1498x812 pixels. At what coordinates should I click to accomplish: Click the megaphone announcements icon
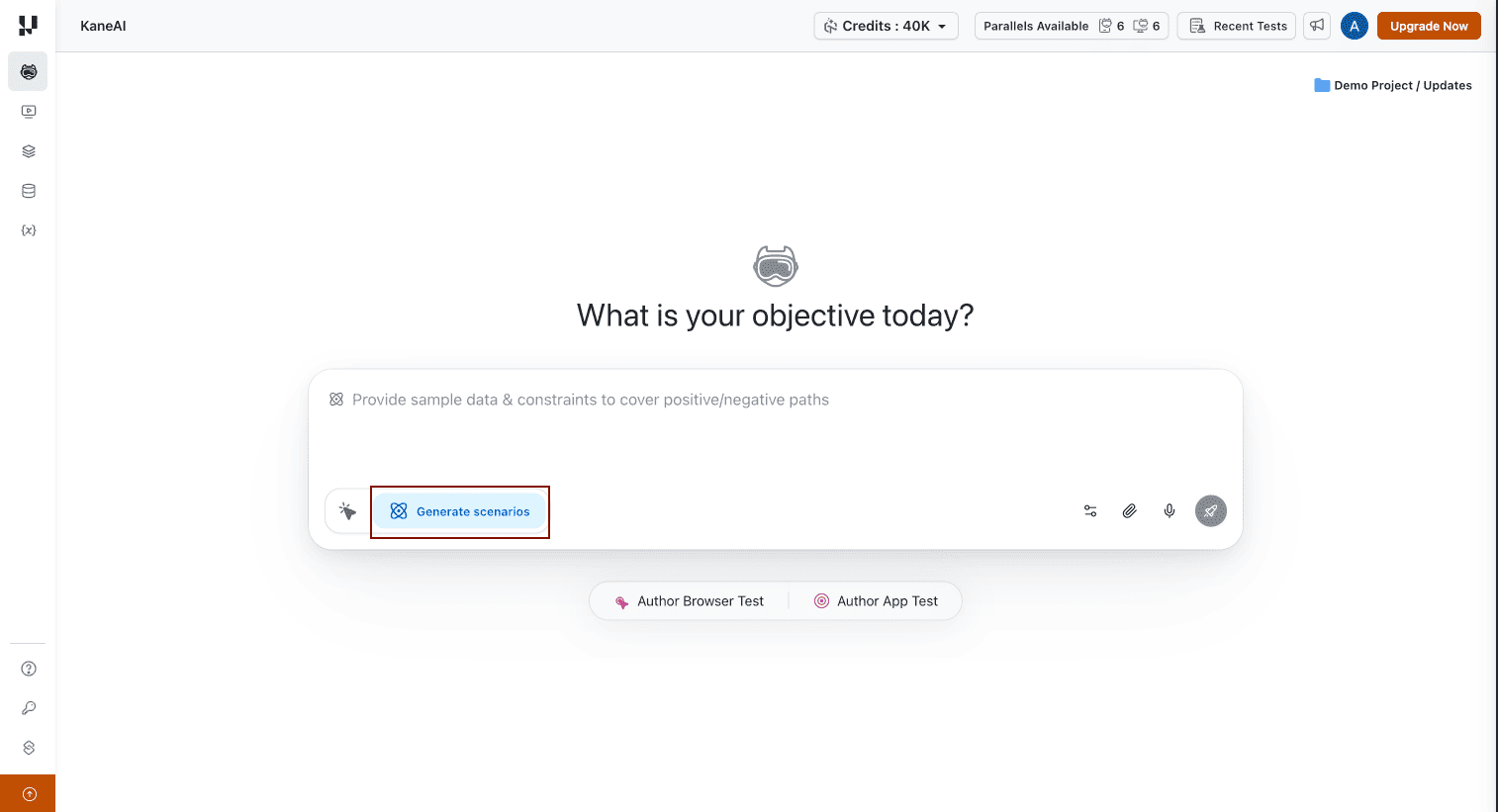(x=1317, y=26)
